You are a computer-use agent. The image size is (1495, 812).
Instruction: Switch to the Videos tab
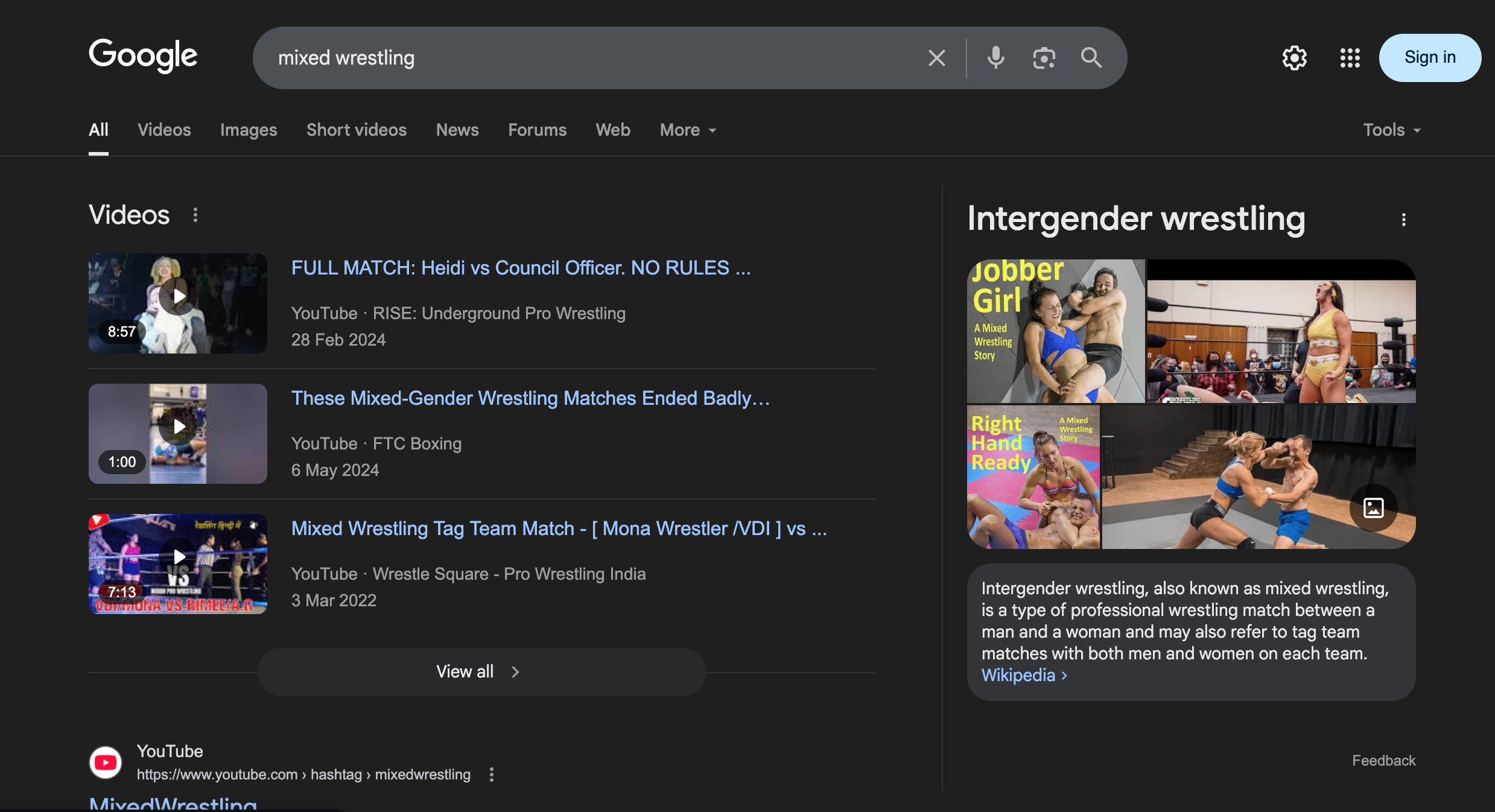tap(164, 130)
